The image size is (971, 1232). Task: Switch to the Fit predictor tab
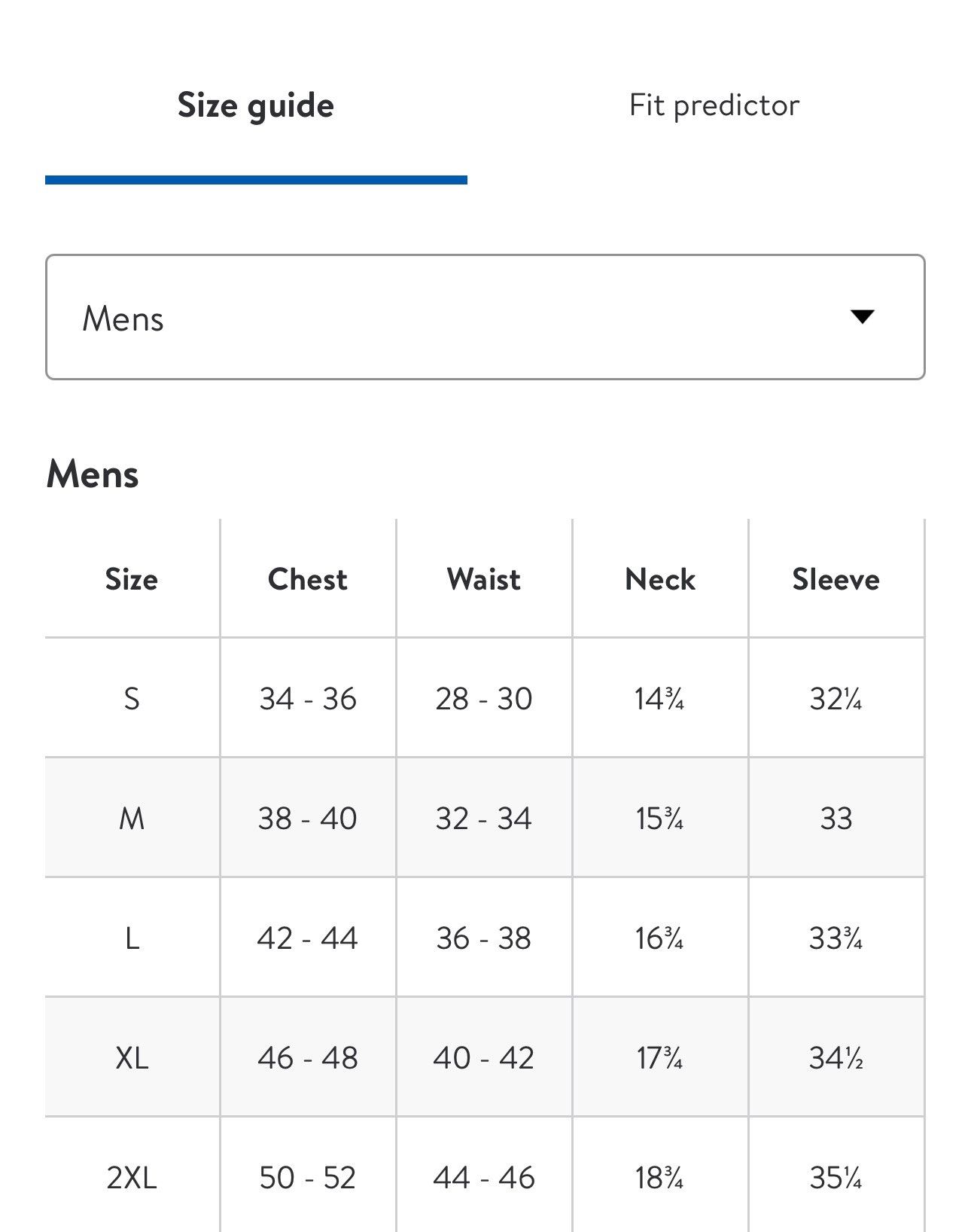point(714,105)
